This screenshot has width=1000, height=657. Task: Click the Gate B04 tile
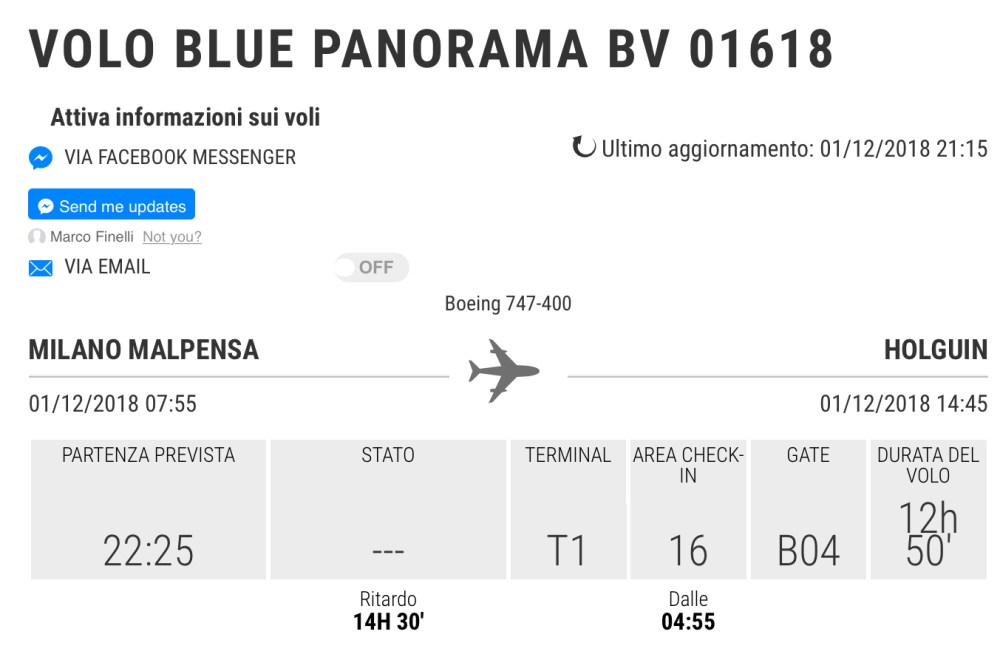808,510
